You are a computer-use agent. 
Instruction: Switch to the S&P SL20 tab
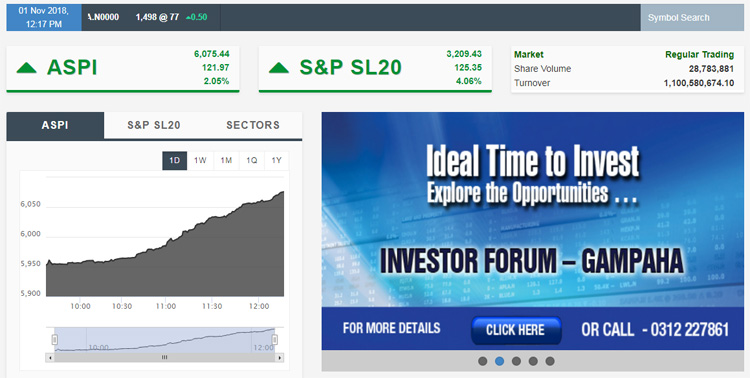pyautogui.click(x=154, y=125)
